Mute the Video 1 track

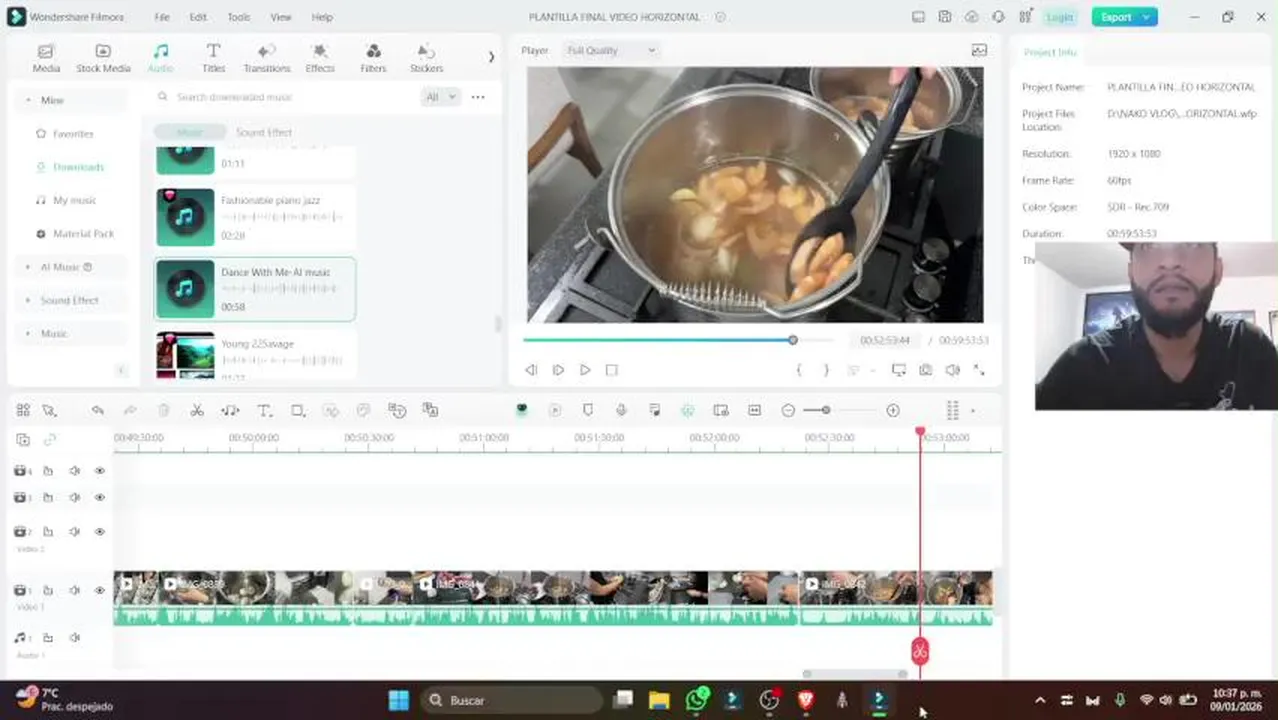point(74,590)
